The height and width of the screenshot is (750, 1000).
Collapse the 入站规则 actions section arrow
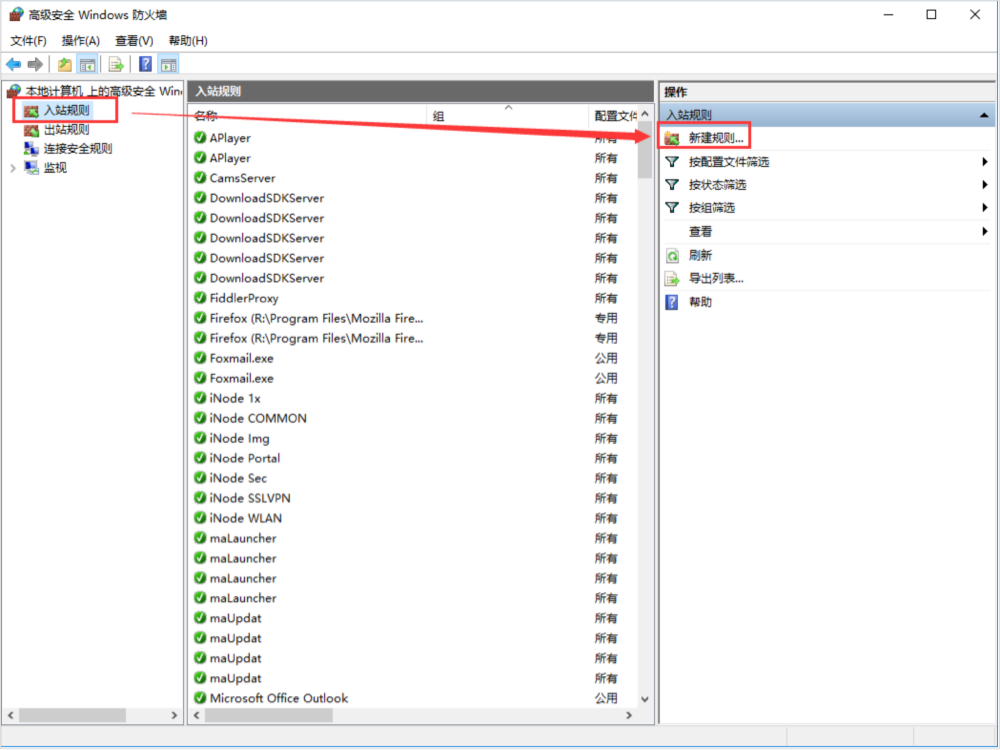pos(984,115)
